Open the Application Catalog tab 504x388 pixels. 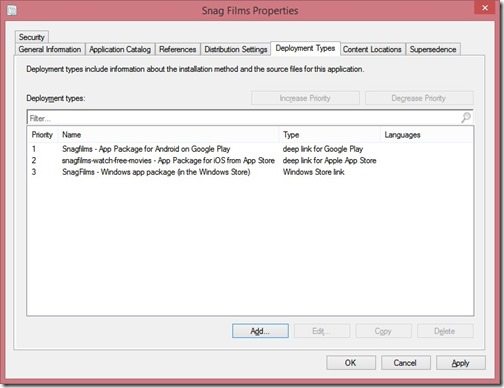pos(120,49)
